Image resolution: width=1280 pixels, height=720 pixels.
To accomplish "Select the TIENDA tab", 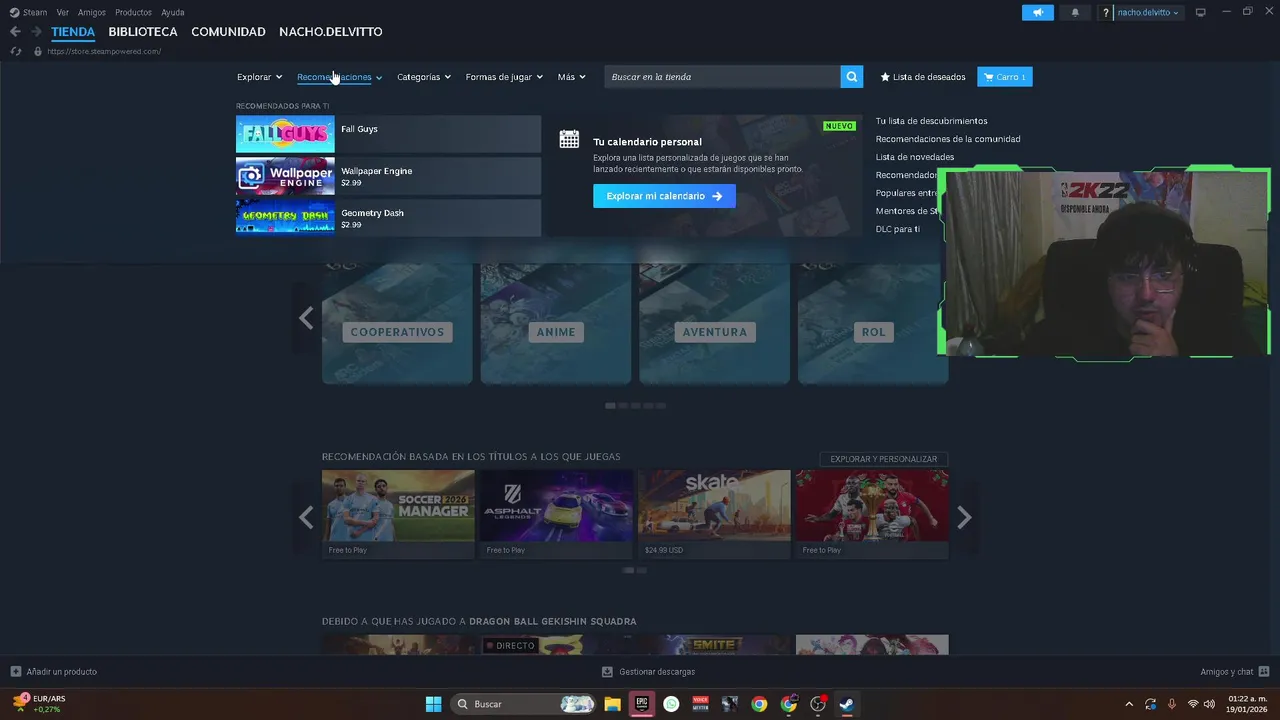I will coord(73,32).
